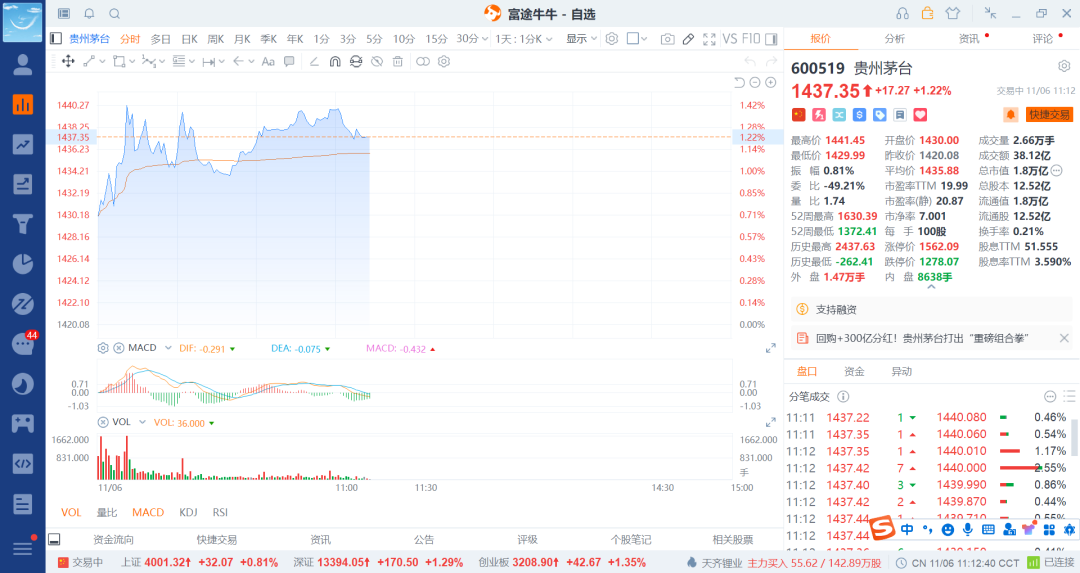The height and width of the screenshot is (573, 1080).
Task: Enter fullscreen chart mode
Action: 709,39
